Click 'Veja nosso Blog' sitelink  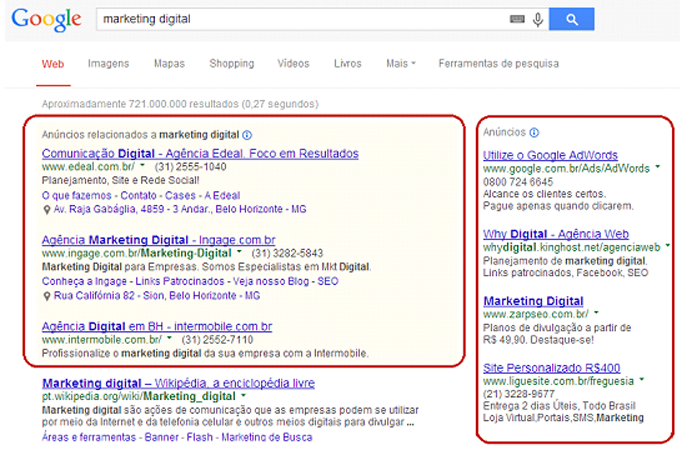tap(271, 282)
